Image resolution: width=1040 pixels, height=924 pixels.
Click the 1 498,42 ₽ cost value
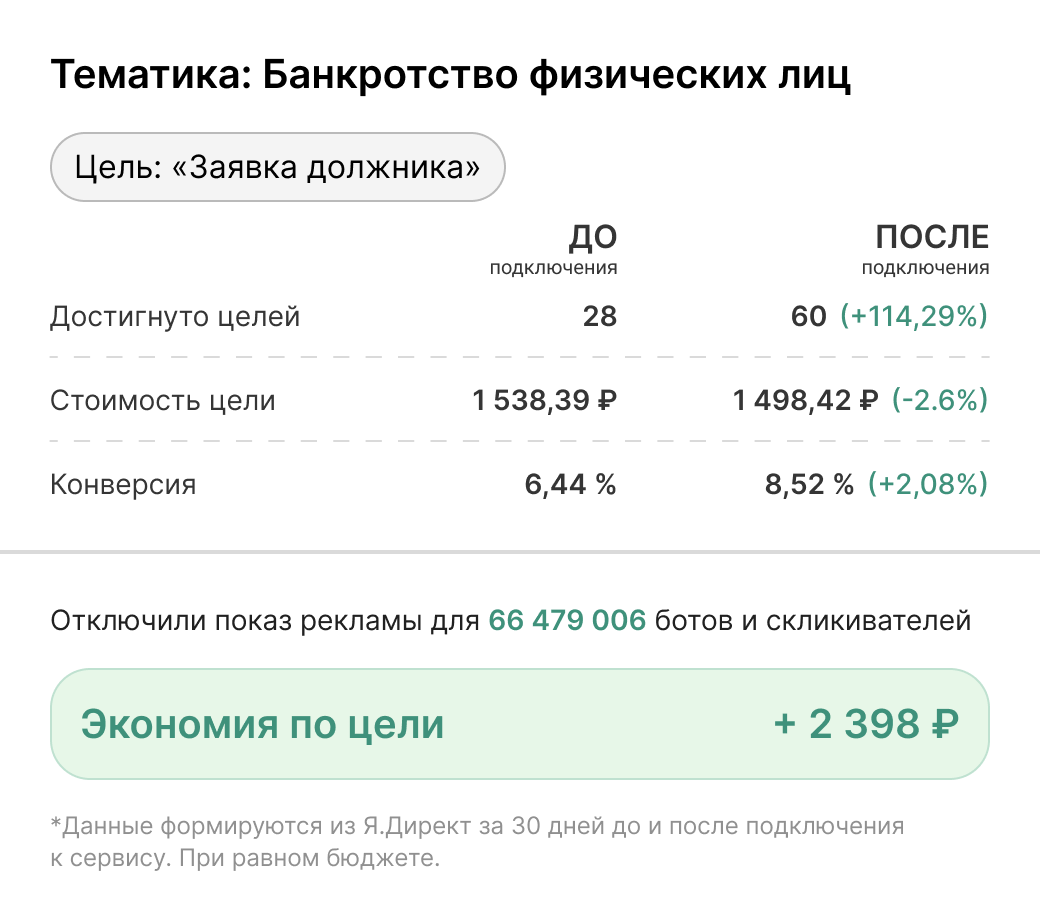point(805,401)
